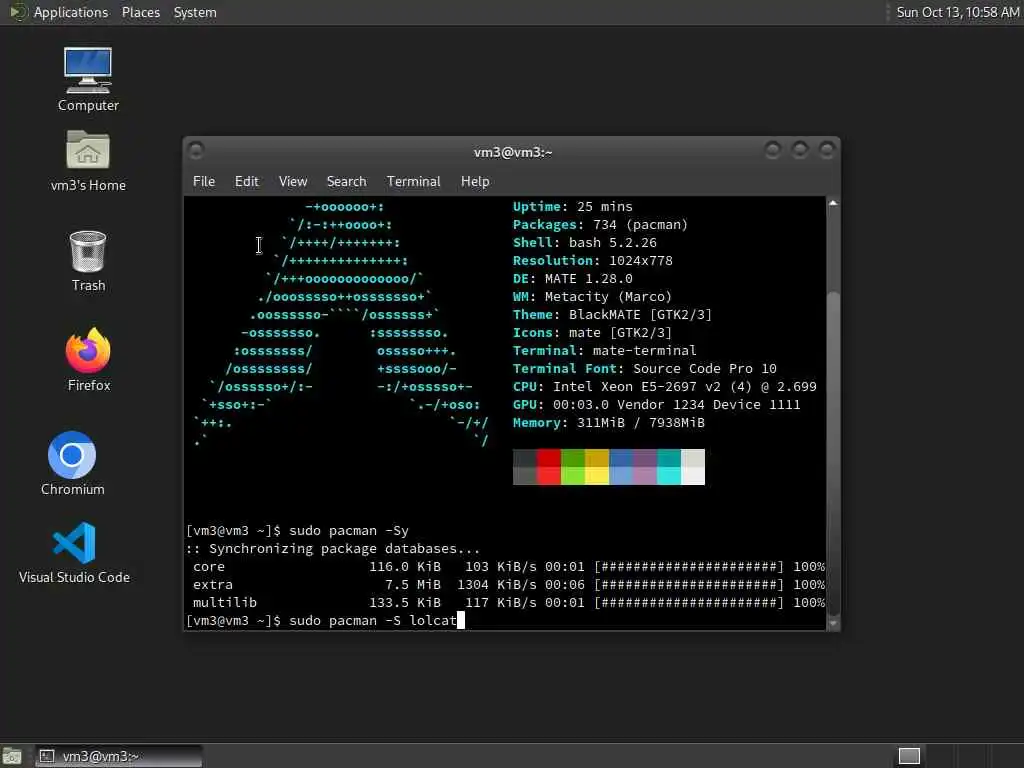The width and height of the screenshot is (1024, 768).
Task: Click the 'core' database row text
Action: click(x=209, y=567)
